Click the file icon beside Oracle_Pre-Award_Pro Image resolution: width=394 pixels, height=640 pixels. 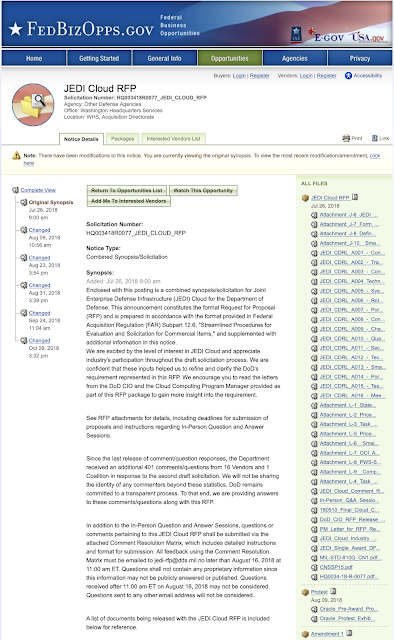click(x=314, y=609)
